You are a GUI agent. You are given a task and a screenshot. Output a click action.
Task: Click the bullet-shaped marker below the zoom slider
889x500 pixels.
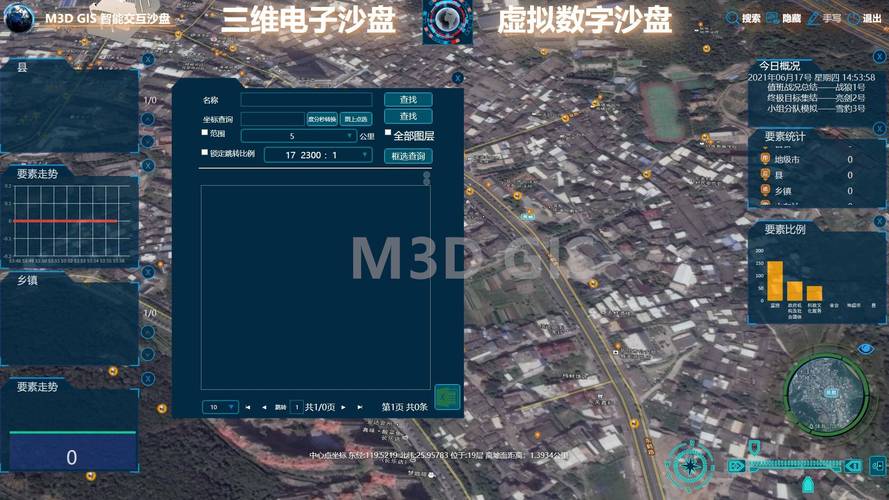point(808,484)
